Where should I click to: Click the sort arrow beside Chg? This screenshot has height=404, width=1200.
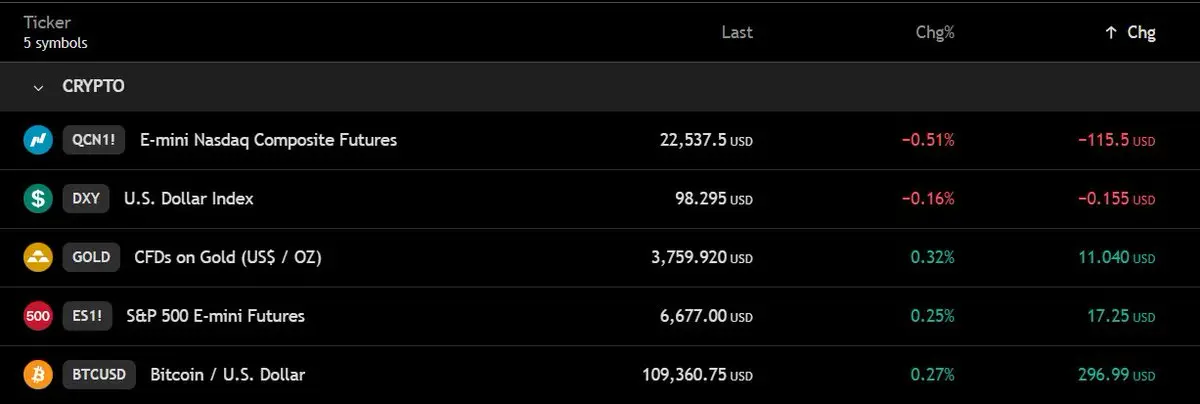tap(1110, 33)
